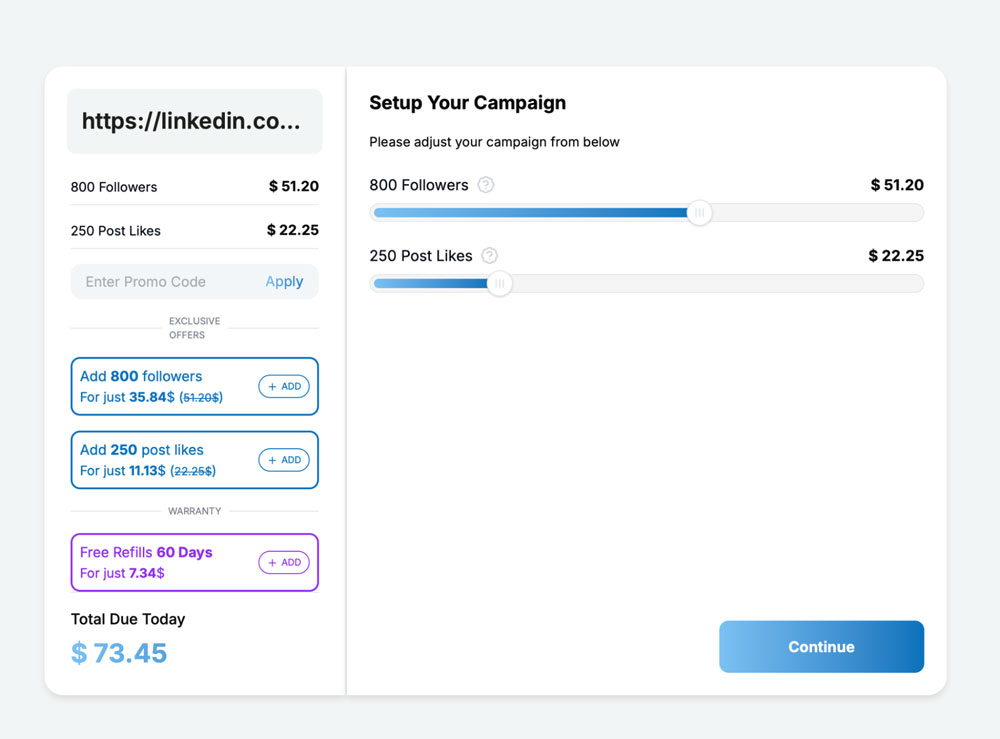1000x739 pixels.
Task: Apply the promo code
Action: (284, 282)
